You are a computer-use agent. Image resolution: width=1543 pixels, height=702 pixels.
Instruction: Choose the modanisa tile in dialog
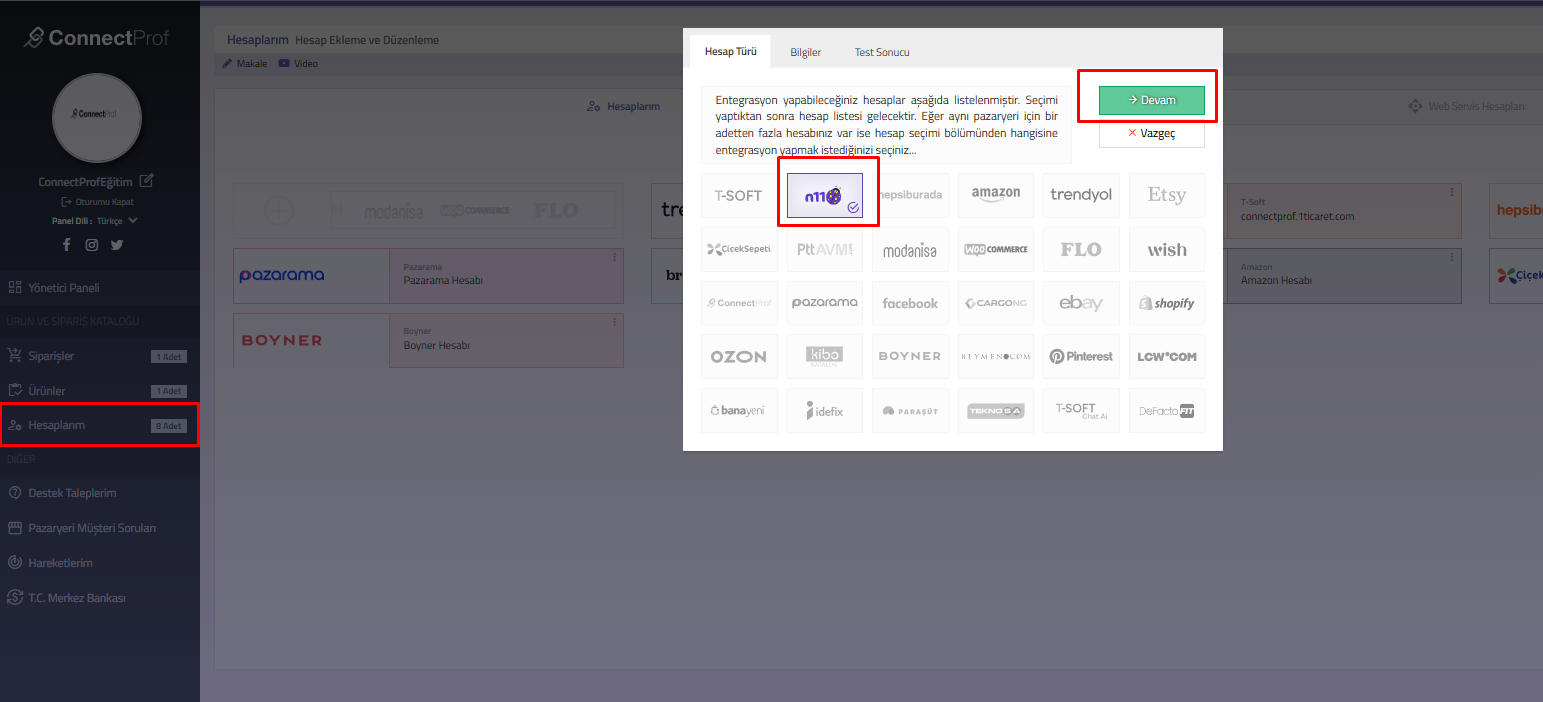point(910,249)
